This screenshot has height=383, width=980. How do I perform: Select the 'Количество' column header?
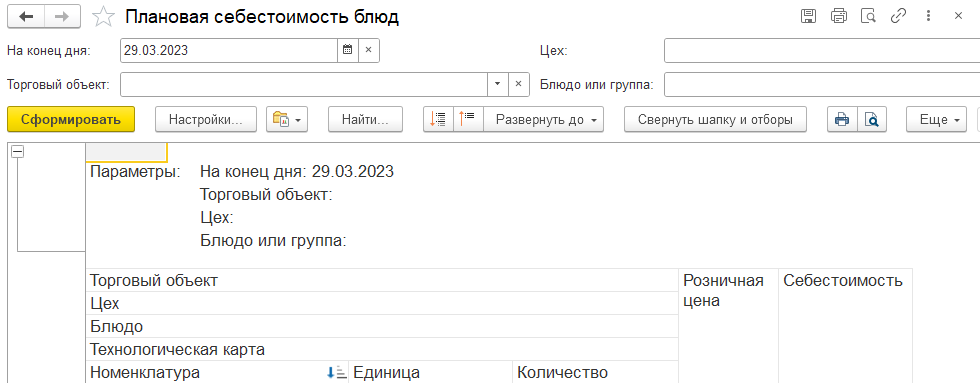(x=595, y=372)
